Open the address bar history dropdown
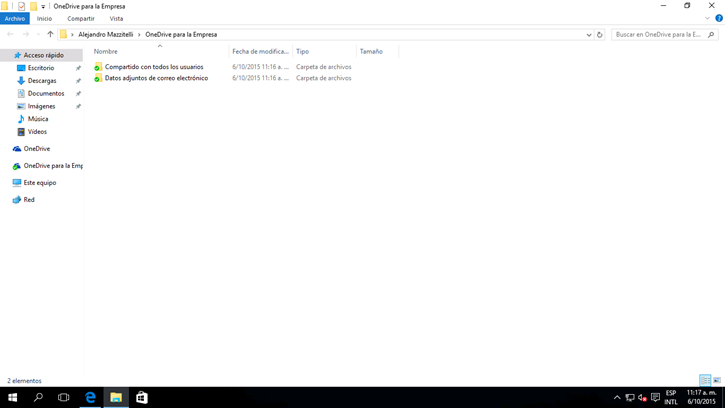 [x=588, y=34]
